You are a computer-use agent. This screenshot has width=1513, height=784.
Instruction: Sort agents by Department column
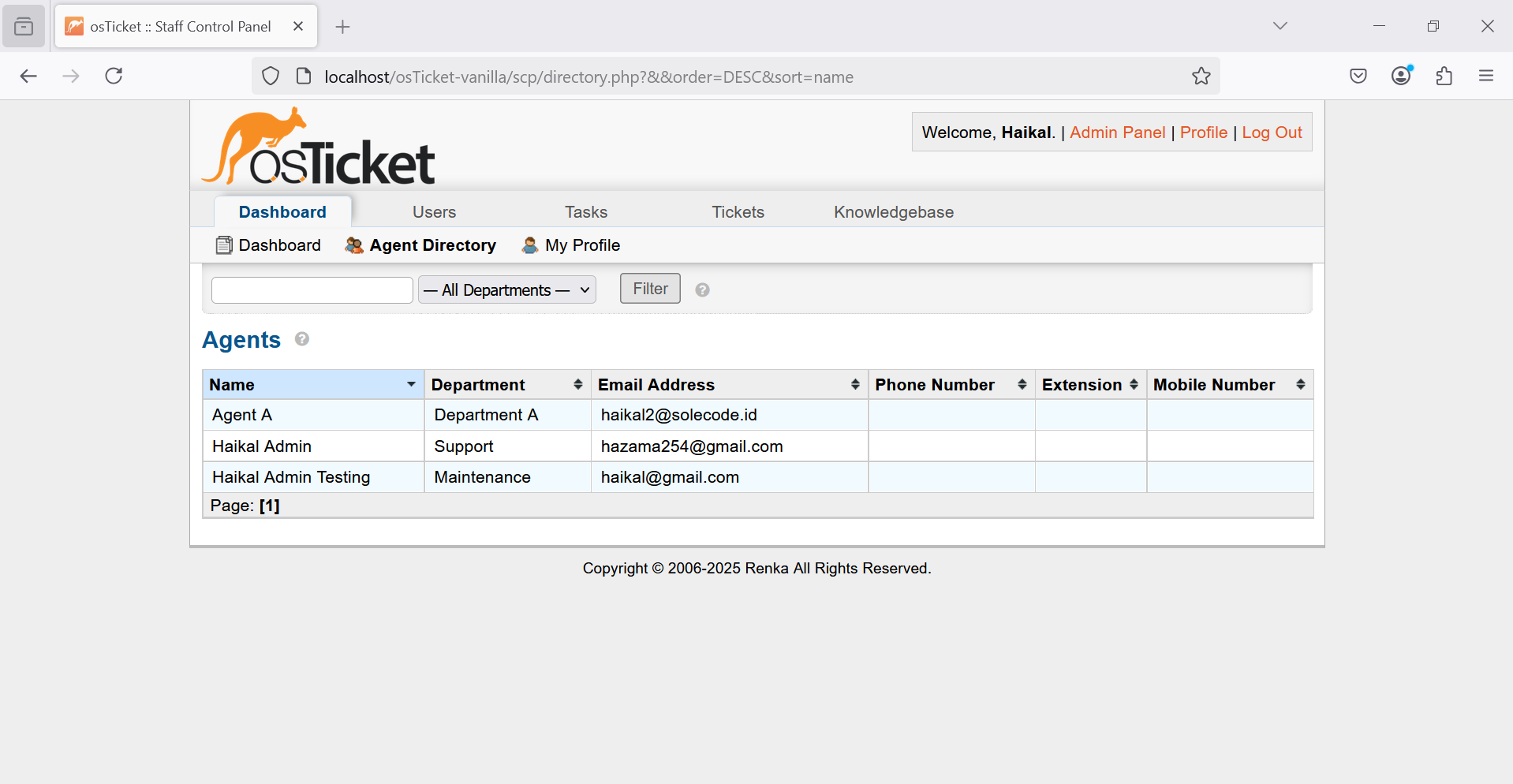506,385
